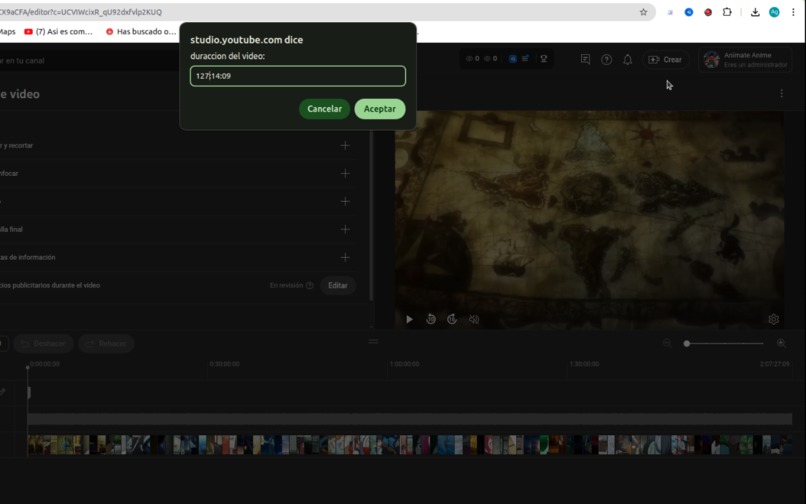Open the Help question-mark icon
806x504 pixels.
(x=607, y=60)
